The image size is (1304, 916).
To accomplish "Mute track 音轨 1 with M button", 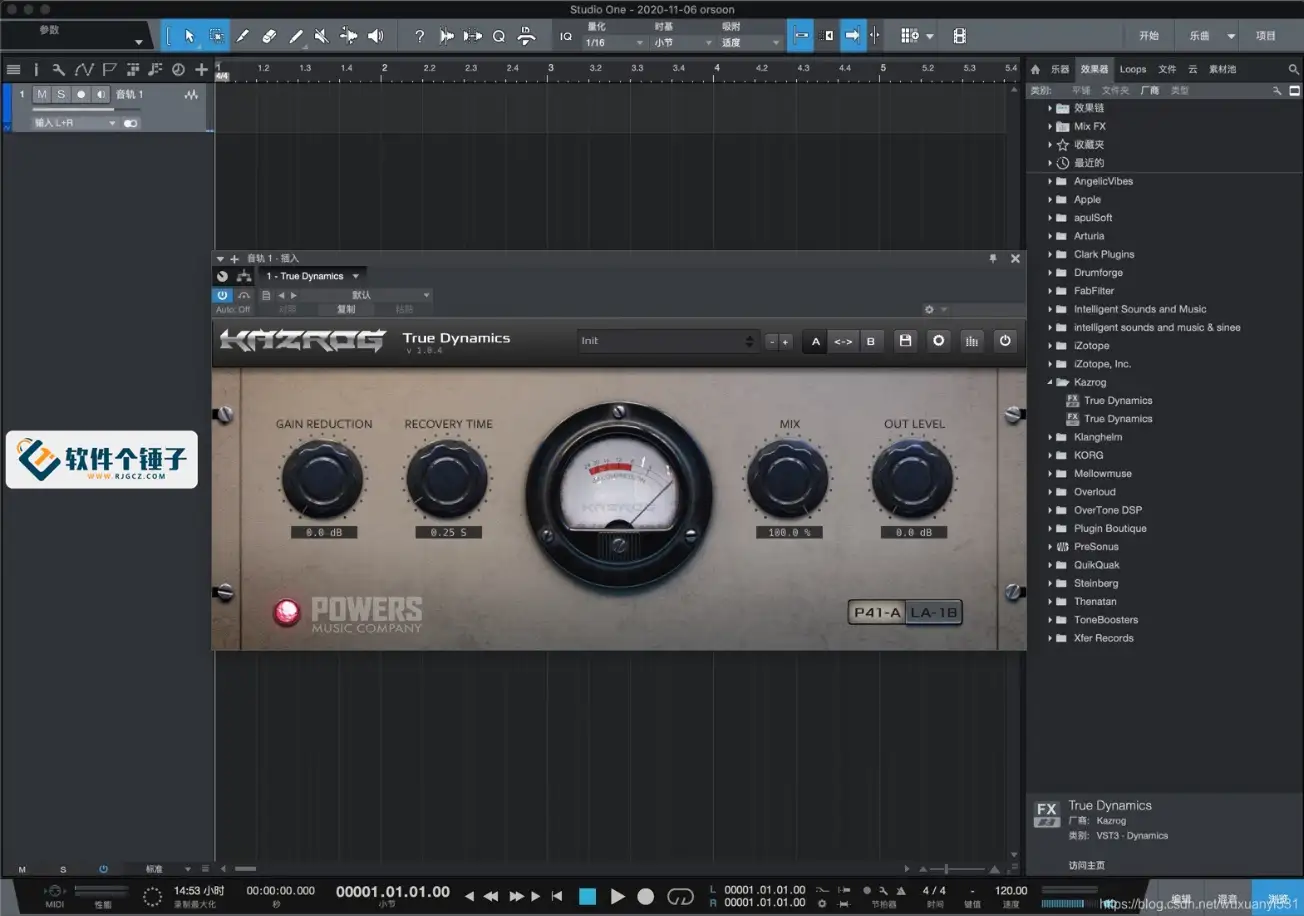I will [42, 94].
